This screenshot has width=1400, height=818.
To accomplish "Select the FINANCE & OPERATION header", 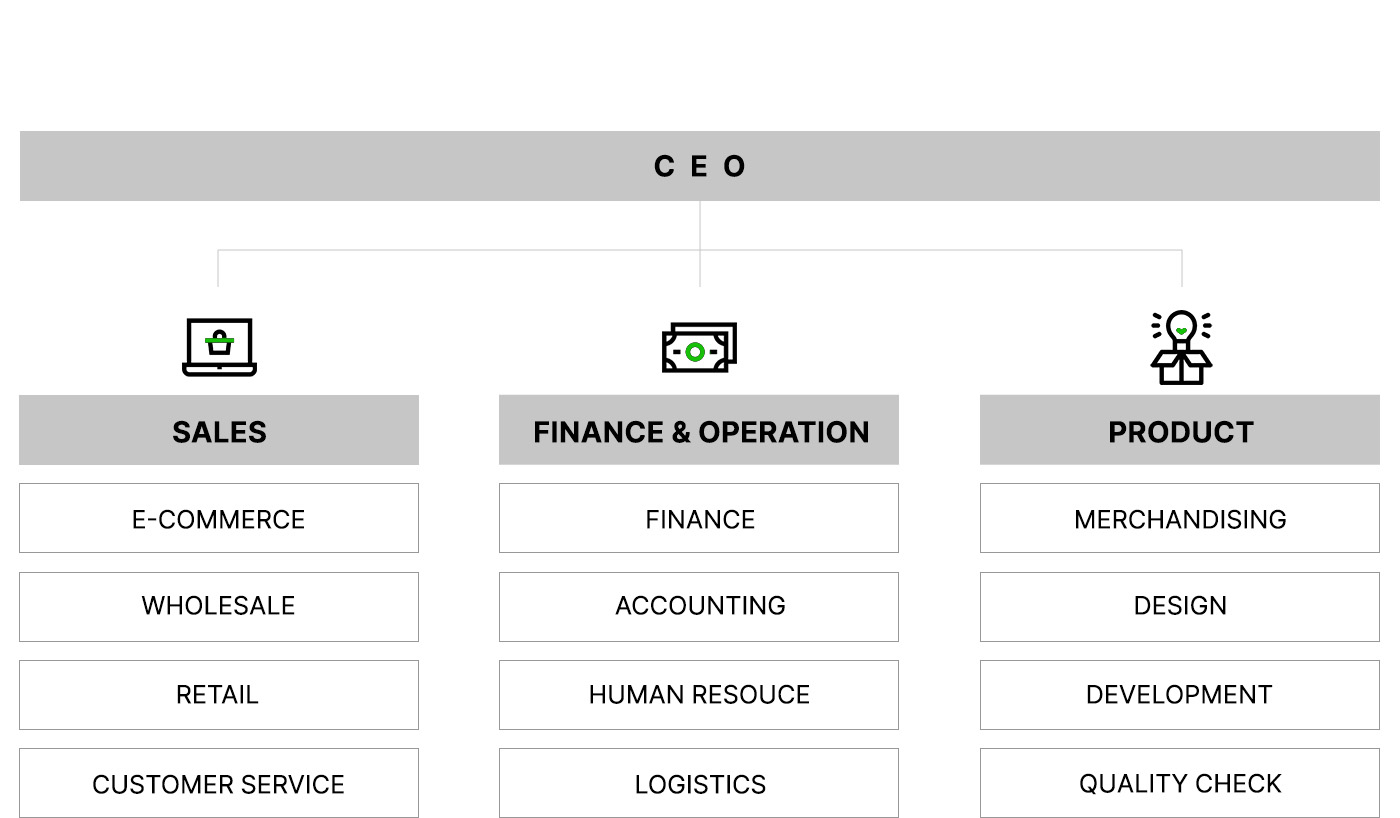I will point(699,431).
